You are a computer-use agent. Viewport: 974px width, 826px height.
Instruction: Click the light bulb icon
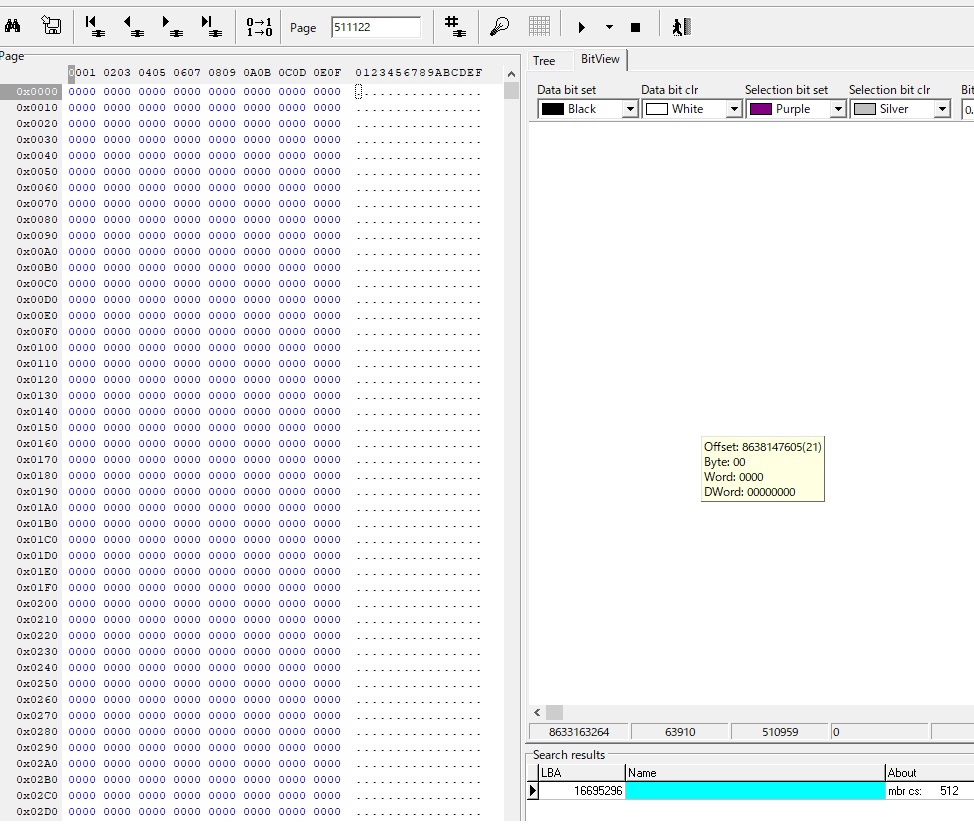coord(499,27)
